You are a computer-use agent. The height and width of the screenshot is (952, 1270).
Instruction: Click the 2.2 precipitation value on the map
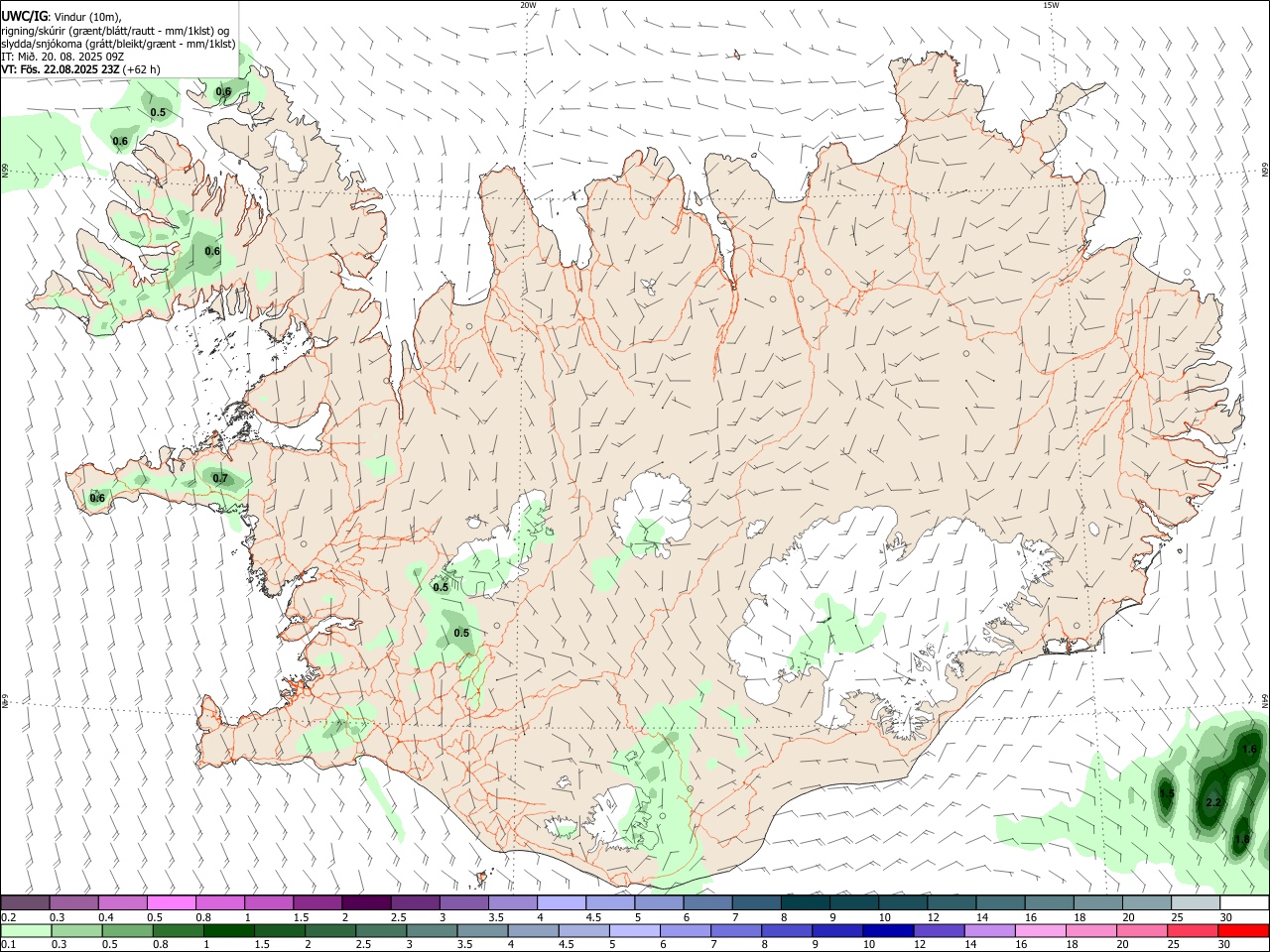[1212, 802]
